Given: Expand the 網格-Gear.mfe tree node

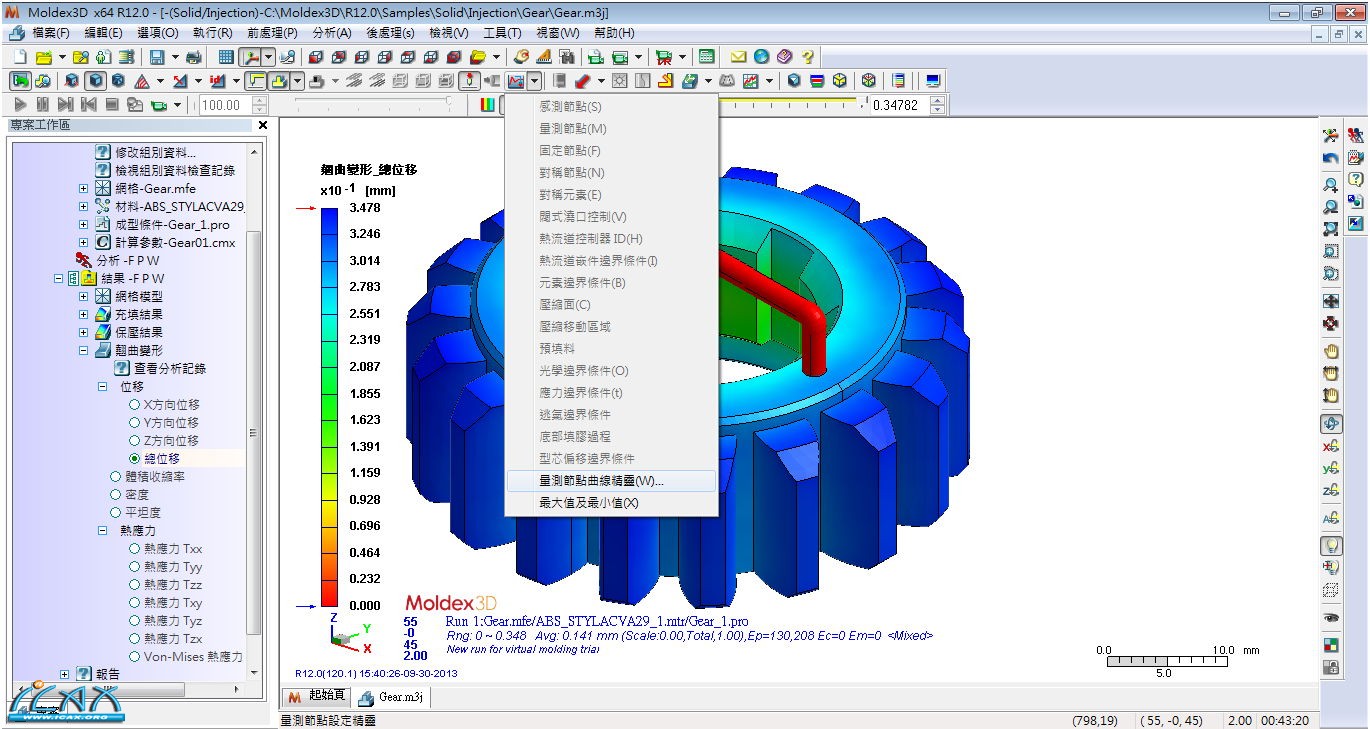Looking at the screenshot, I should pos(84,188).
